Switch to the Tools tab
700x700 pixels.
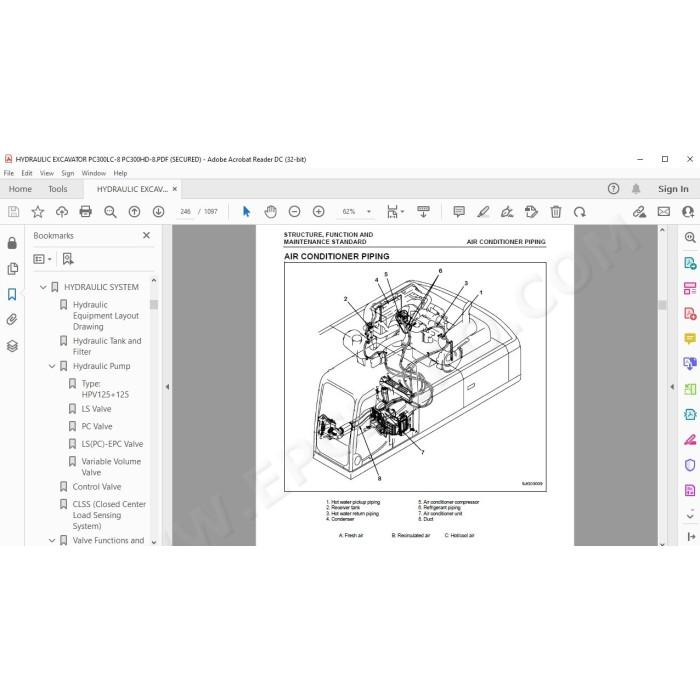58,189
